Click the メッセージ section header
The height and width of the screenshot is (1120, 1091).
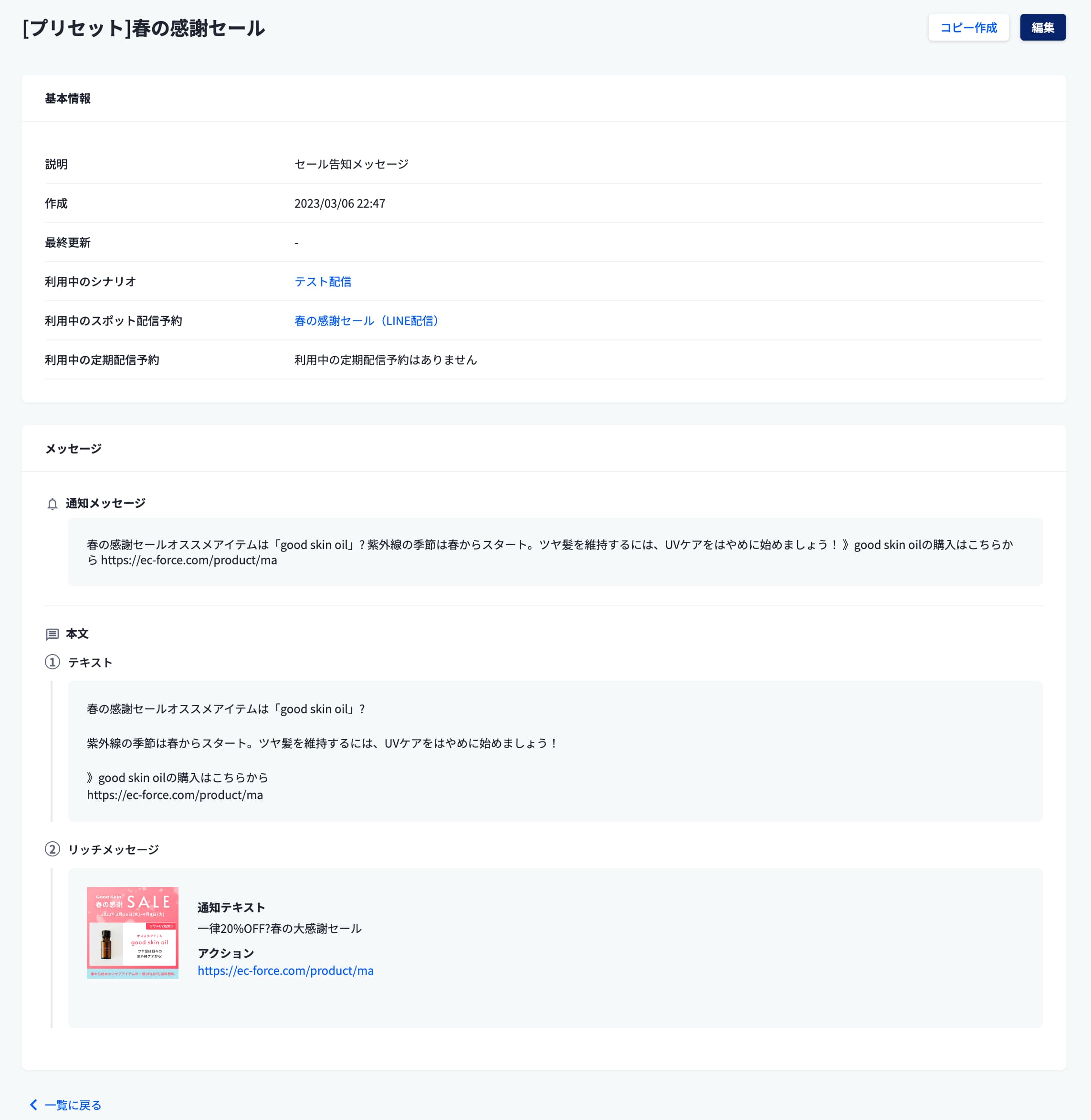(73, 449)
